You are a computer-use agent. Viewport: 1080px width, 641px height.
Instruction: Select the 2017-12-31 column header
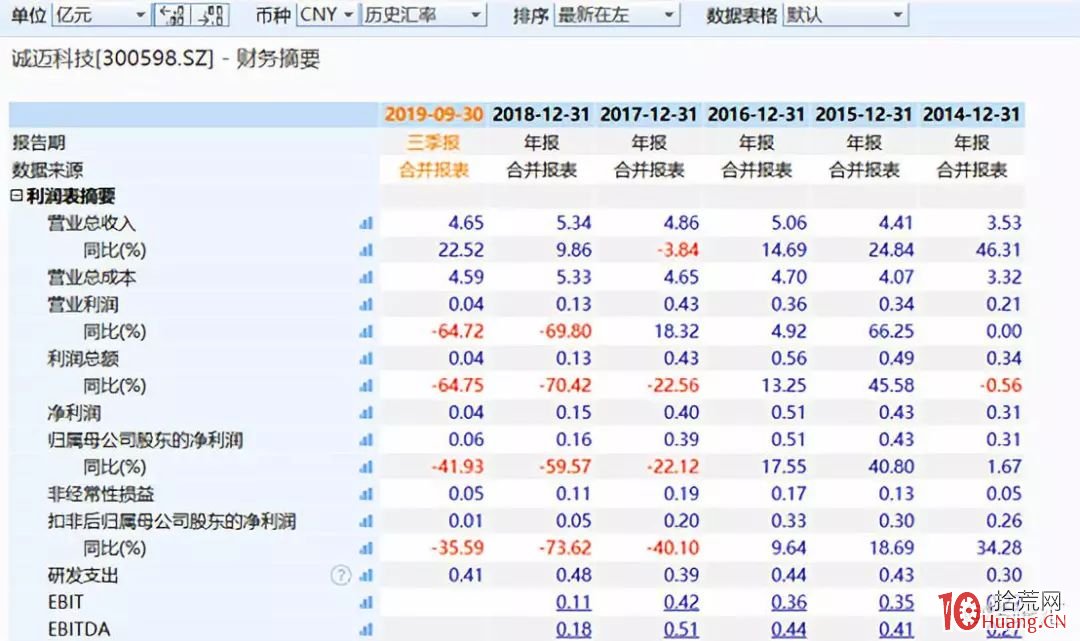click(649, 114)
